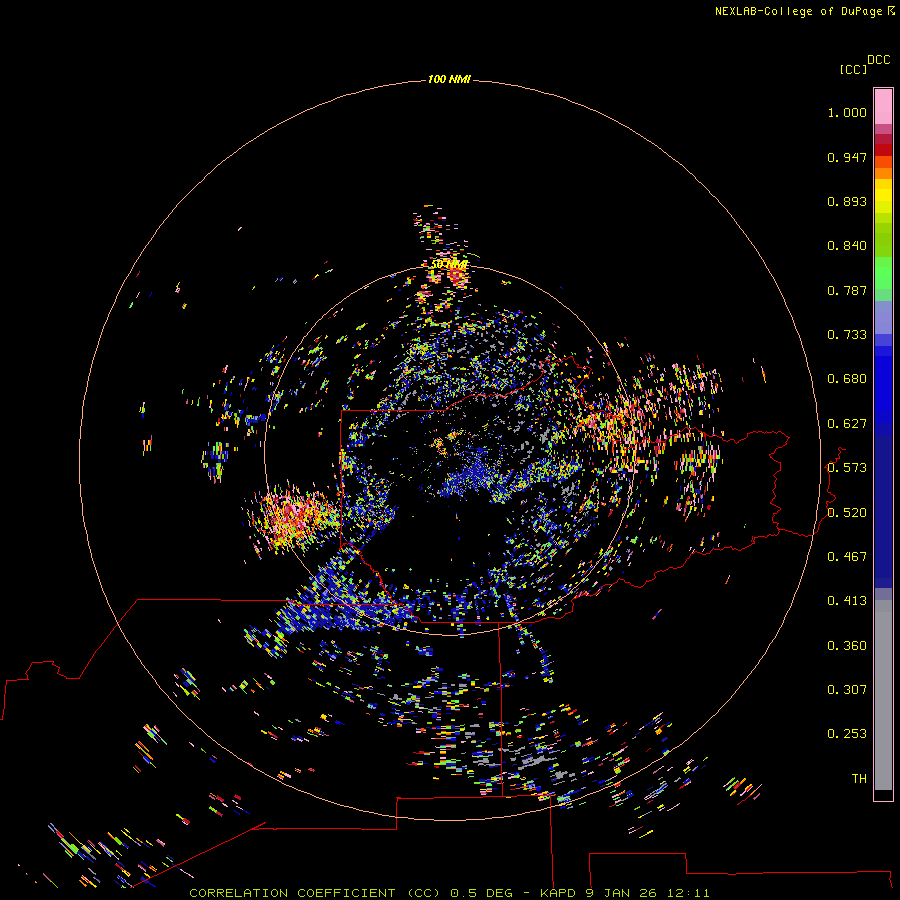Click the pink swatch at top of color bar
Image resolution: width=900 pixels, height=900 pixels.
click(883, 106)
